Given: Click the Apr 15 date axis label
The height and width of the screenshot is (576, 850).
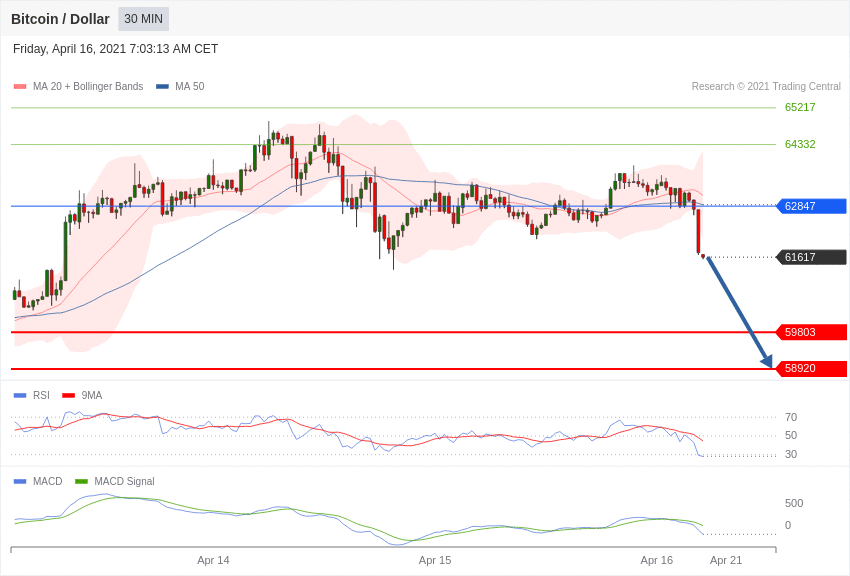Looking at the screenshot, I should [x=435, y=560].
